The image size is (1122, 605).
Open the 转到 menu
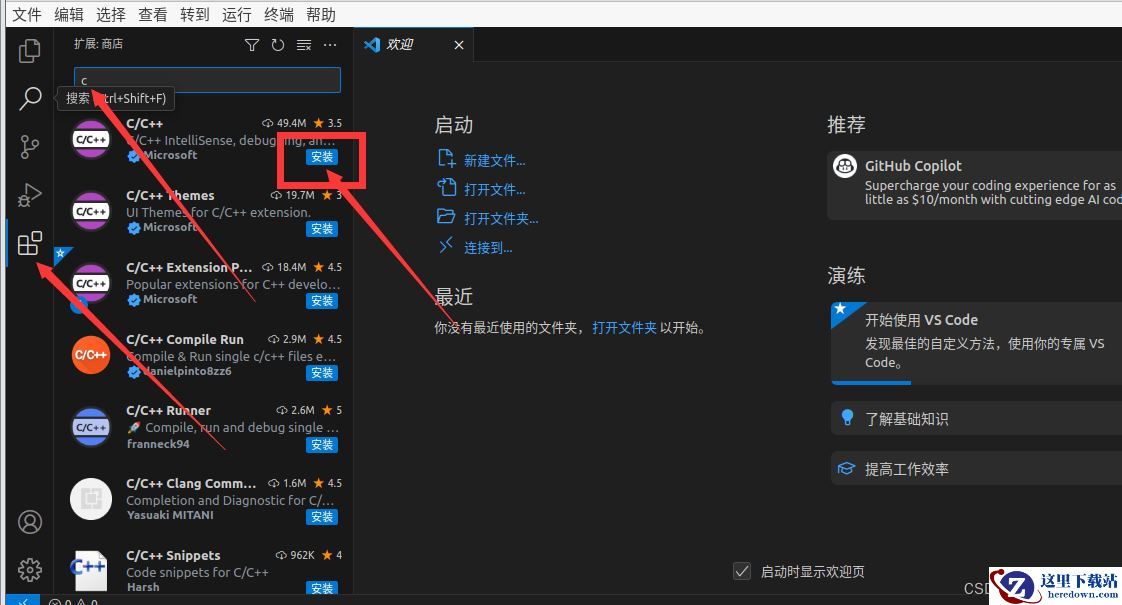[195, 14]
